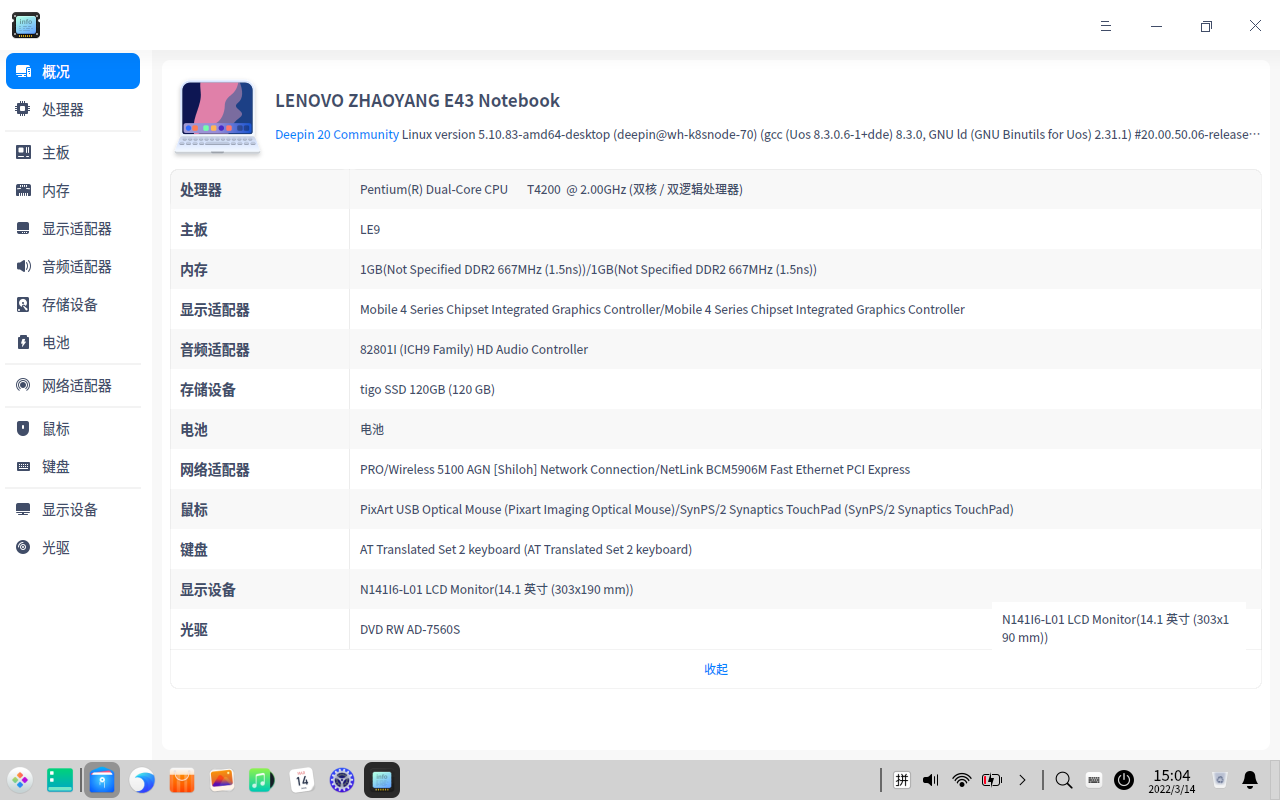
Task: Click the PixArt USB Optical Mouse value
Action: (687, 509)
